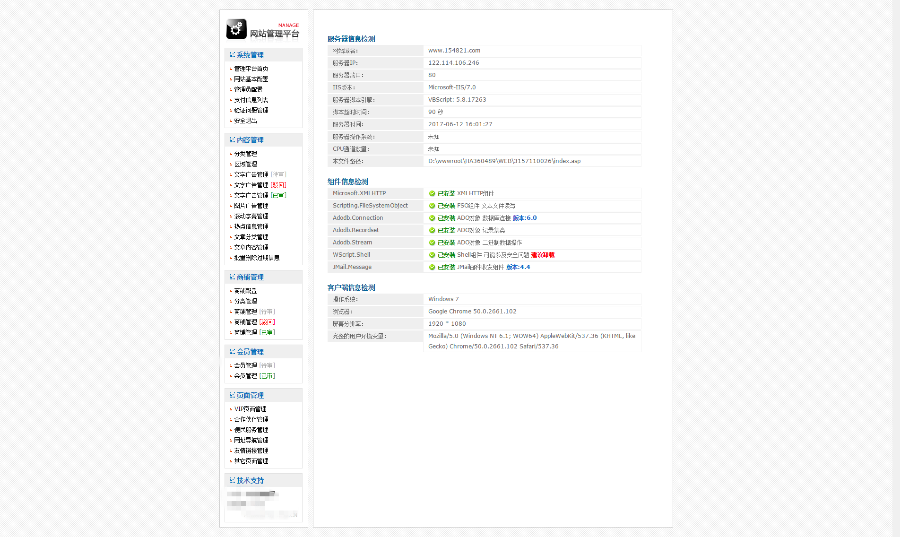This screenshot has width=900, height=537.
Task: Click green check icon in Scripting.FileSystemObject row
Action: [x=432, y=205]
